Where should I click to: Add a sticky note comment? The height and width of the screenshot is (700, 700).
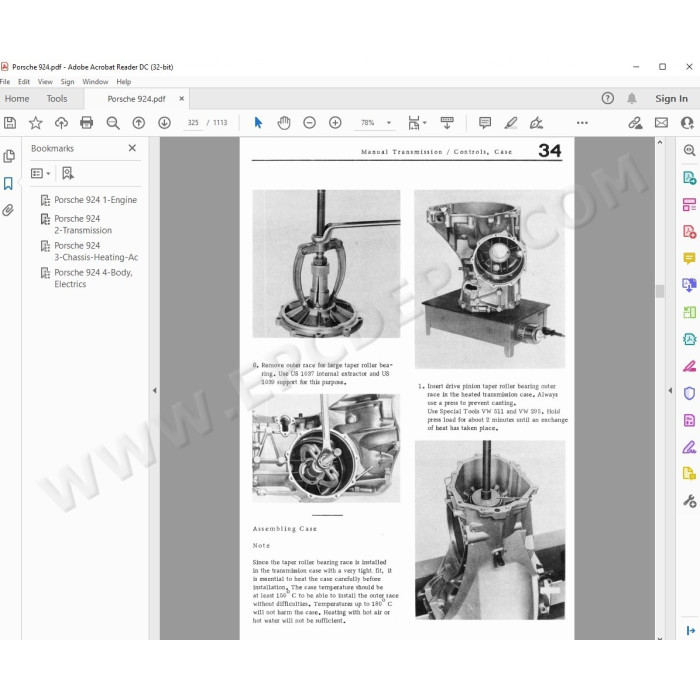pos(485,123)
